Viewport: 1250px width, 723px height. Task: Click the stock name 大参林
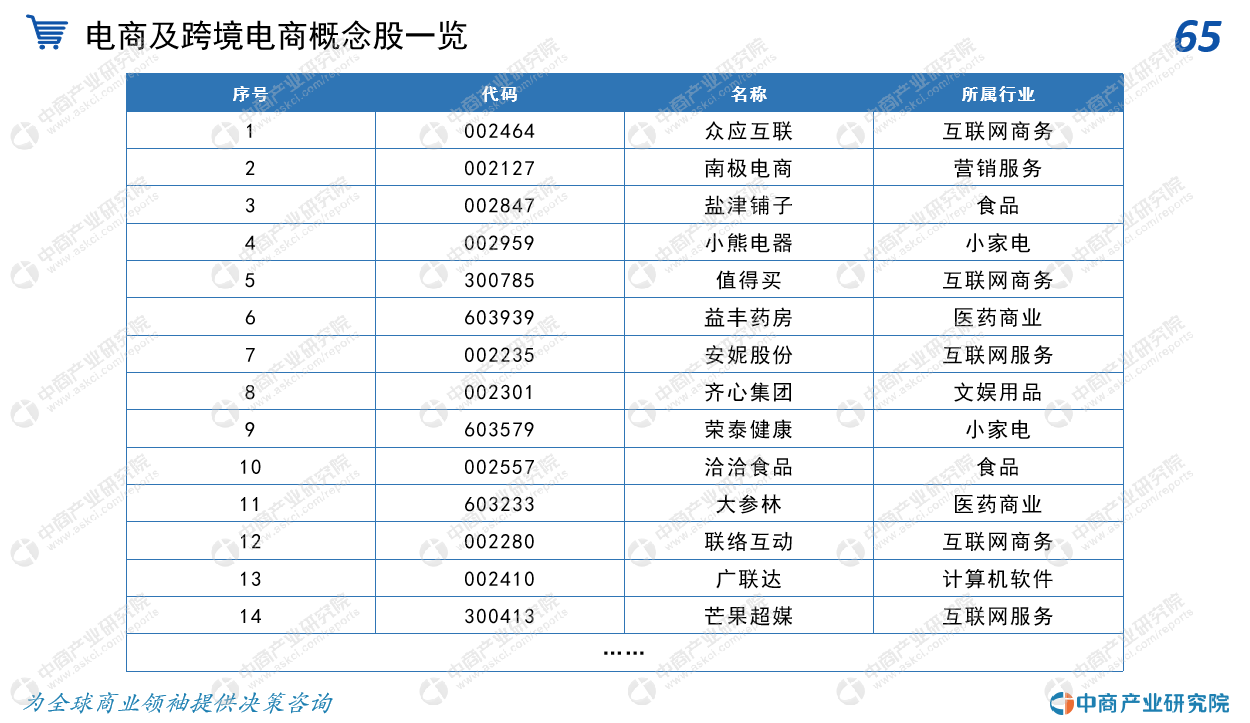(x=748, y=504)
